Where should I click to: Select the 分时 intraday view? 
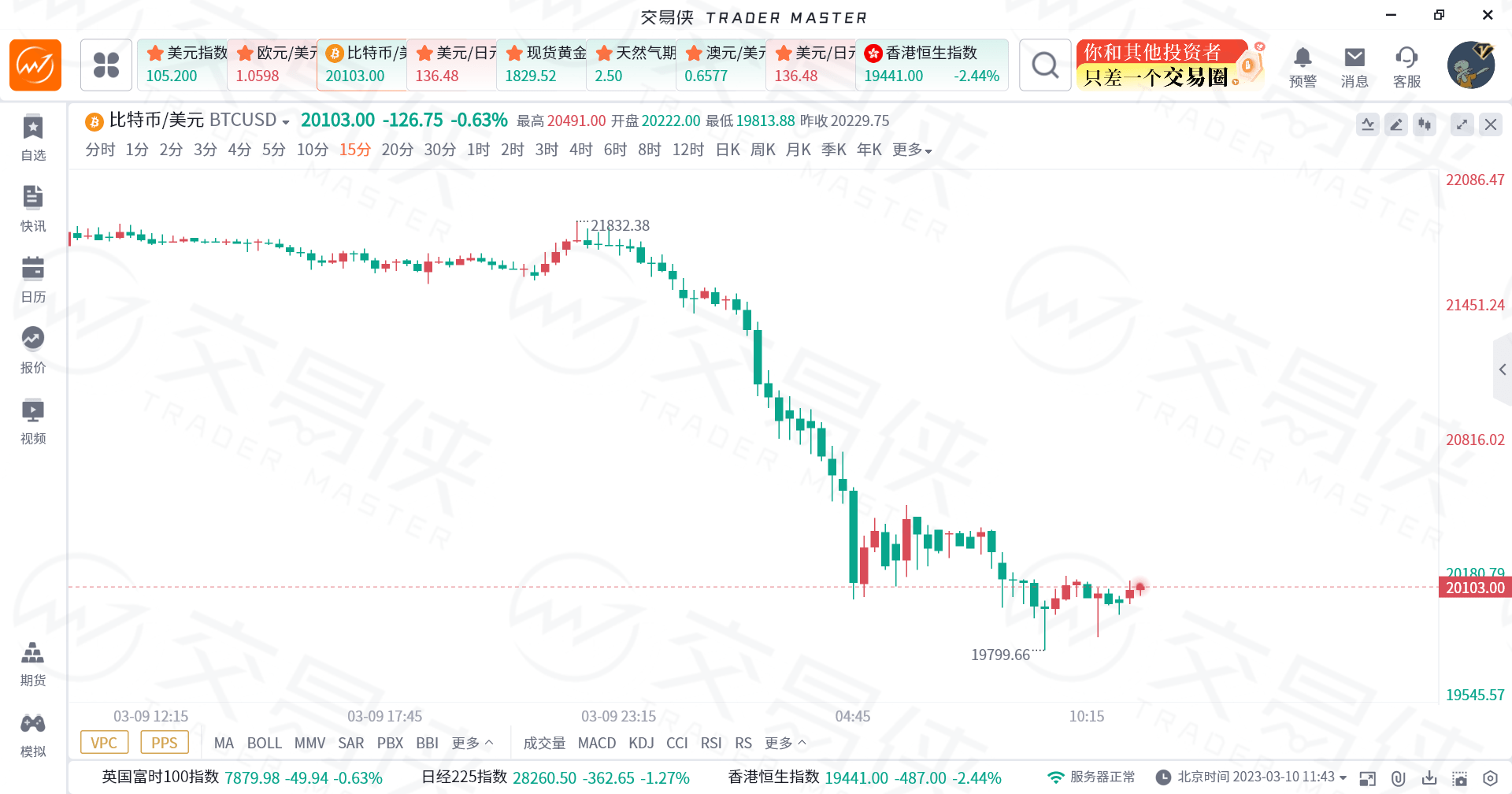(100, 150)
